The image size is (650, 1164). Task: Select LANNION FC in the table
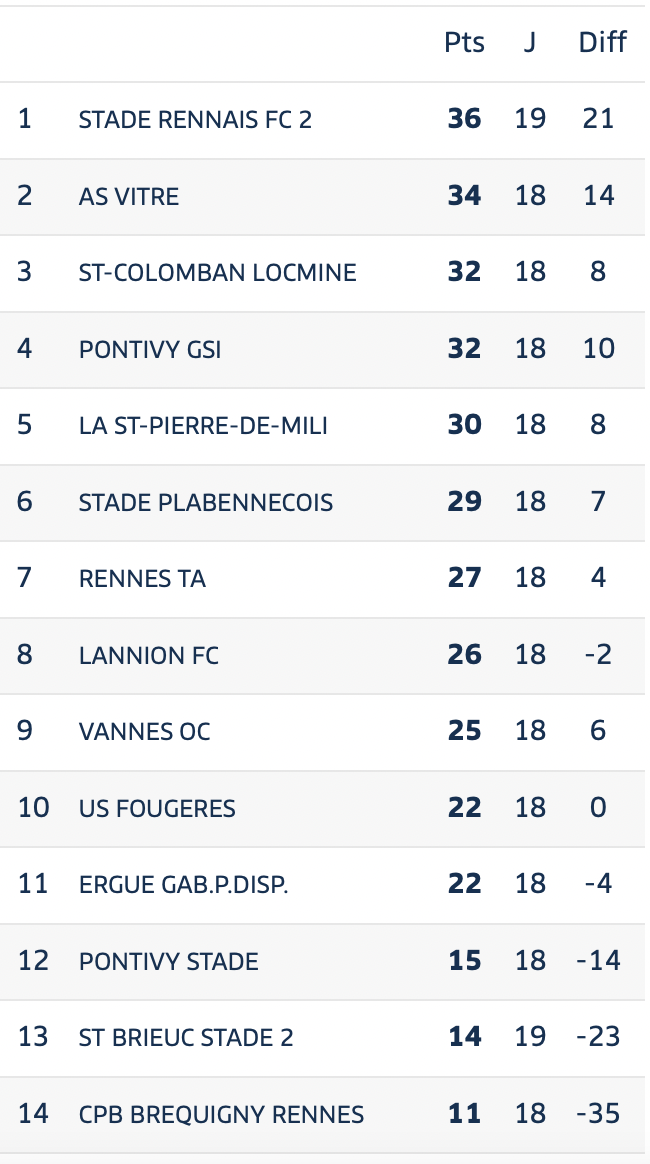(148, 655)
